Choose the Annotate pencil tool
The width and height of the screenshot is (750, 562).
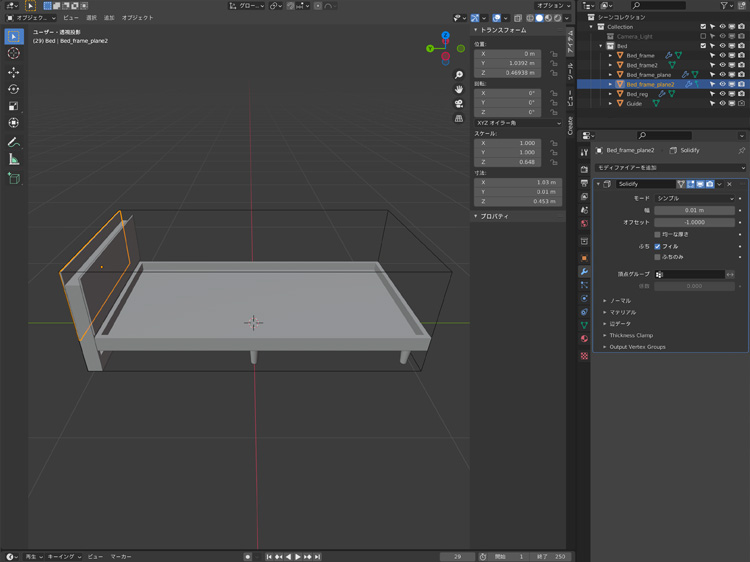coord(14,141)
